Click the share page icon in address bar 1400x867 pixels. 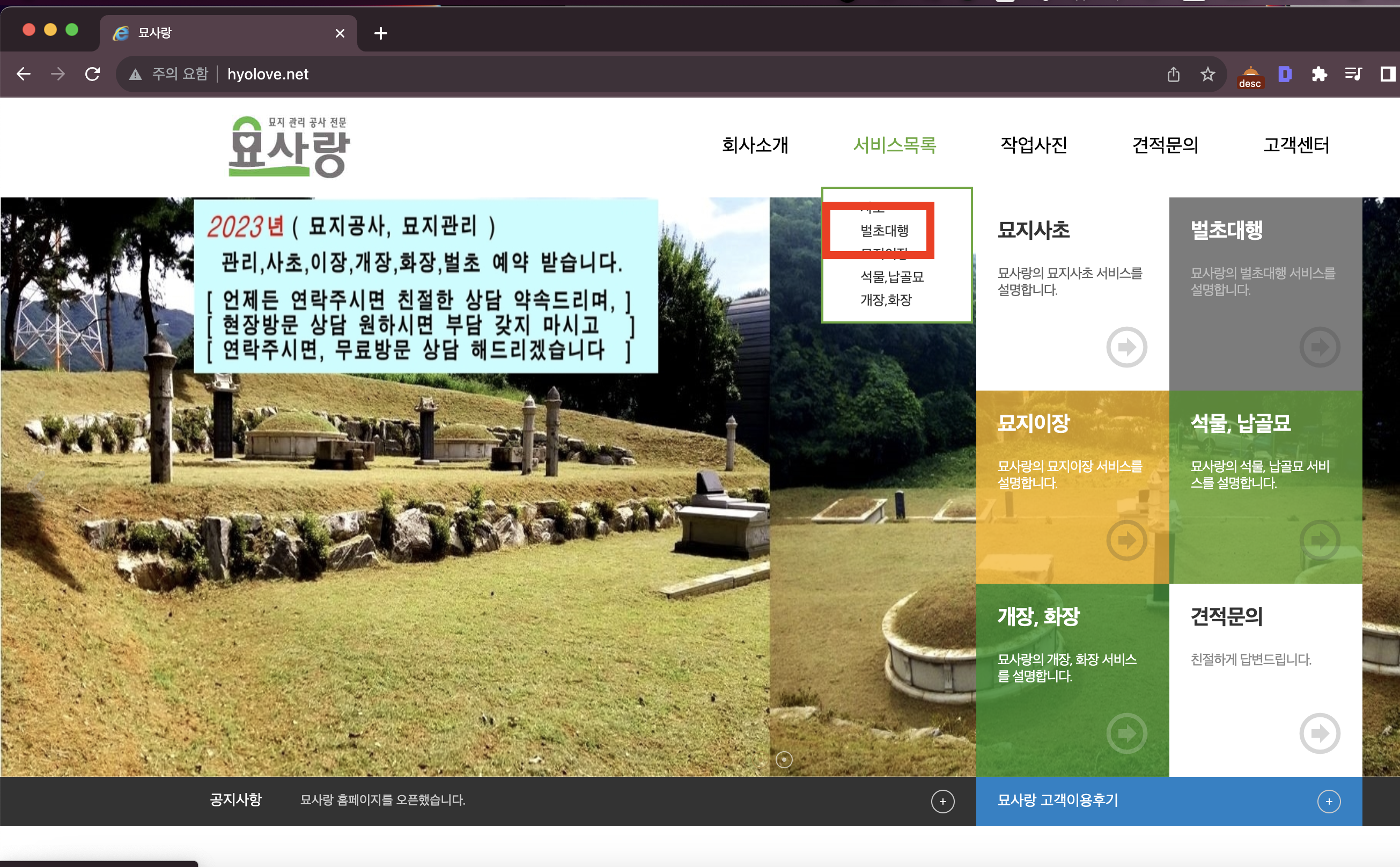tap(1173, 74)
